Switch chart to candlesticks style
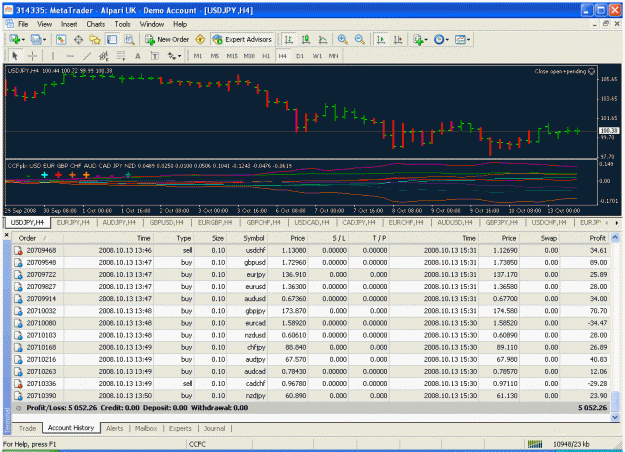This screenshot has width=625, height=452. click(306, 39)
